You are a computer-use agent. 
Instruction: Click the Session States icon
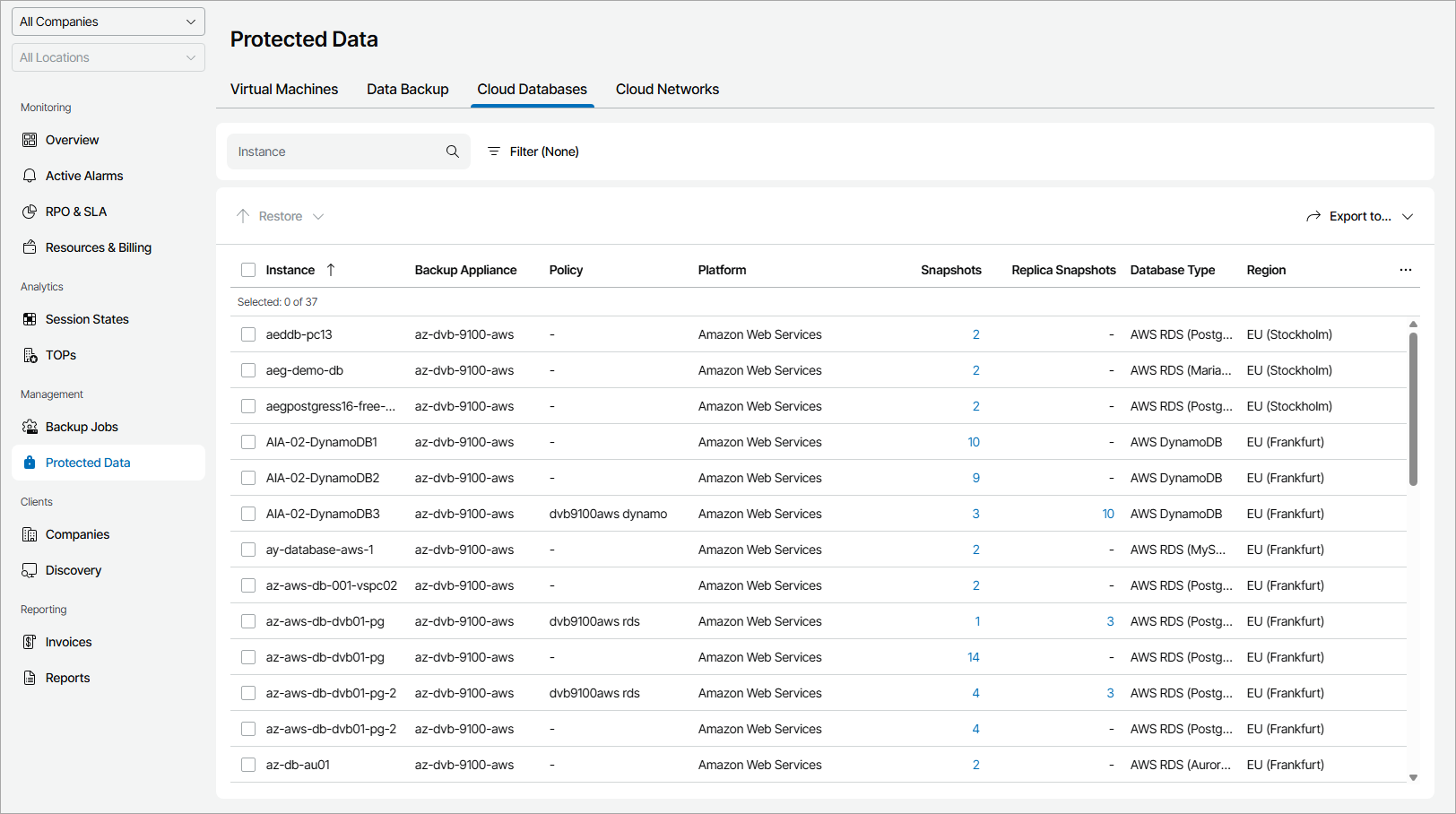pos(30,319)
